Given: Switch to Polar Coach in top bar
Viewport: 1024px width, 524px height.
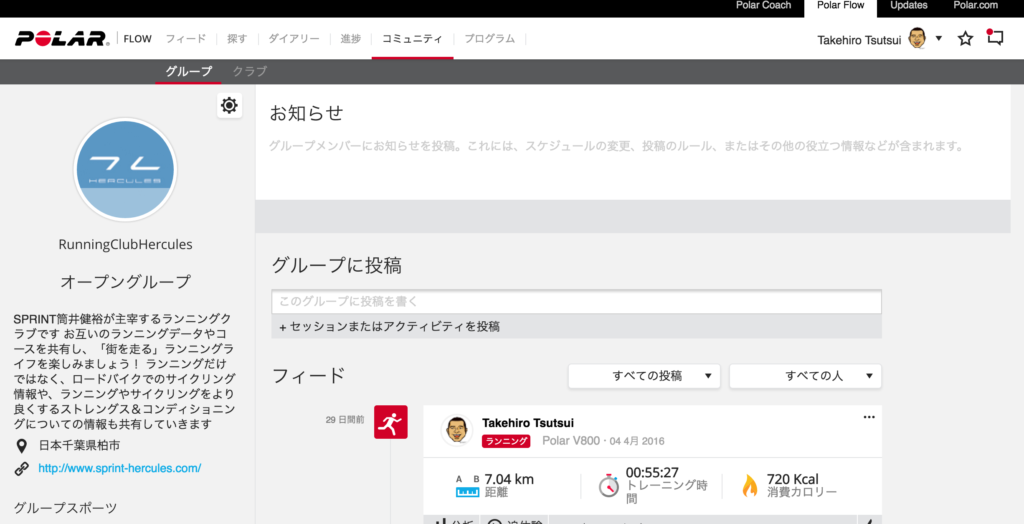Looking at the screenshot, I should [x=763, y=6].
